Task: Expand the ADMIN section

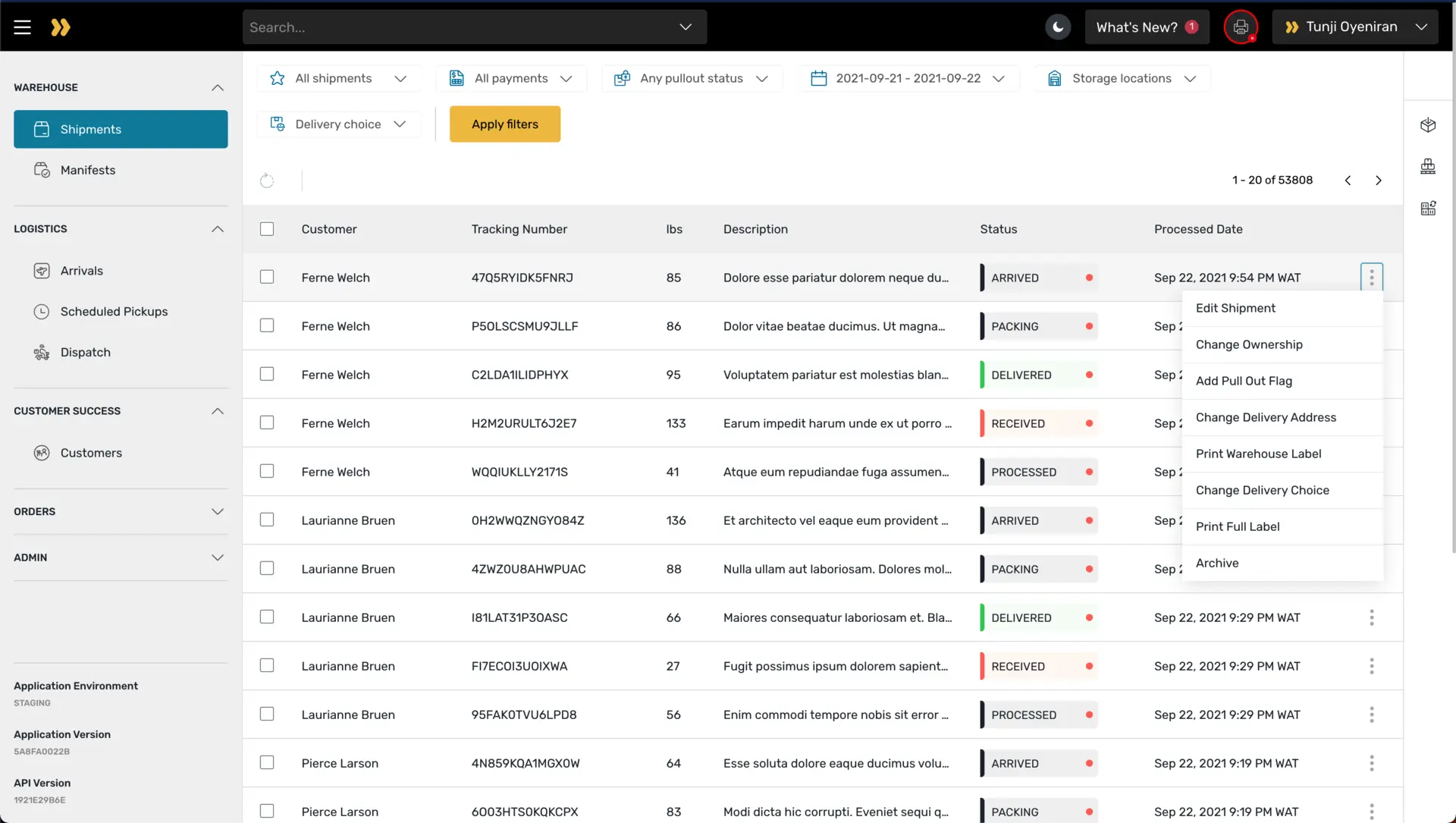Action: 218,558
